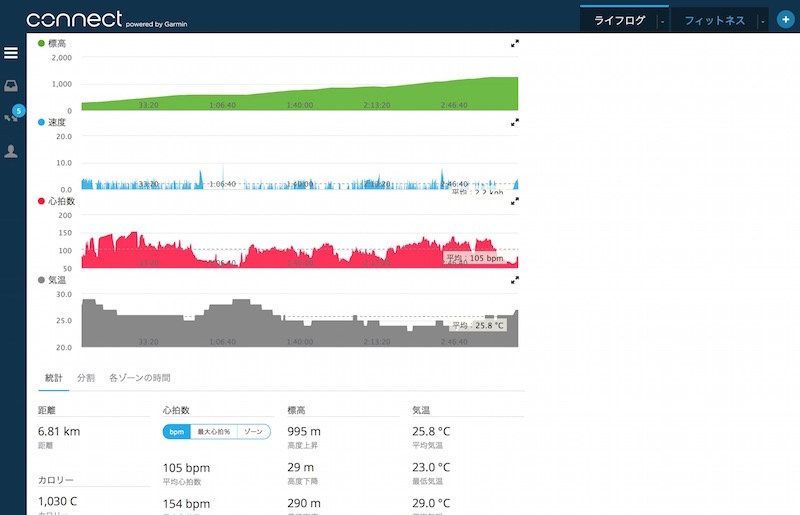Click the 995 m elevation gain value
Screen dimensions: 800x515
[x=304, y=431]
